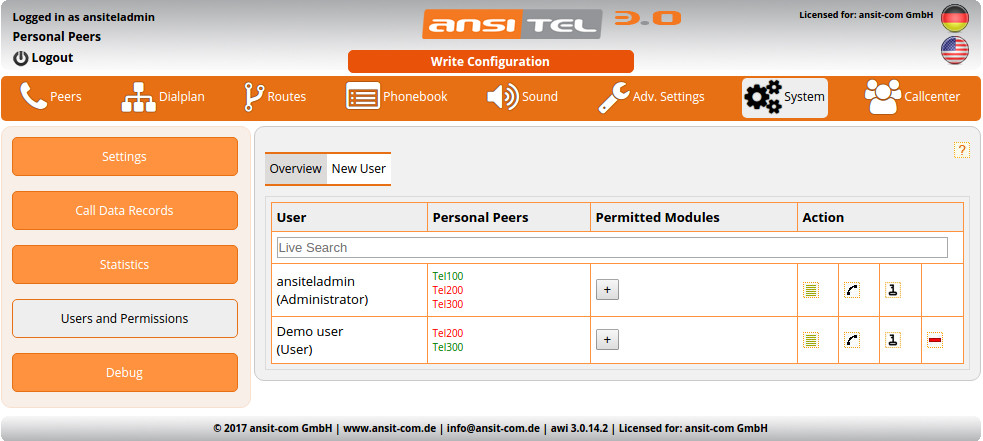Focus the Live Search field
Image resolution: width=983 pixels, height=441 pixels.
click(x=611, y=247)
